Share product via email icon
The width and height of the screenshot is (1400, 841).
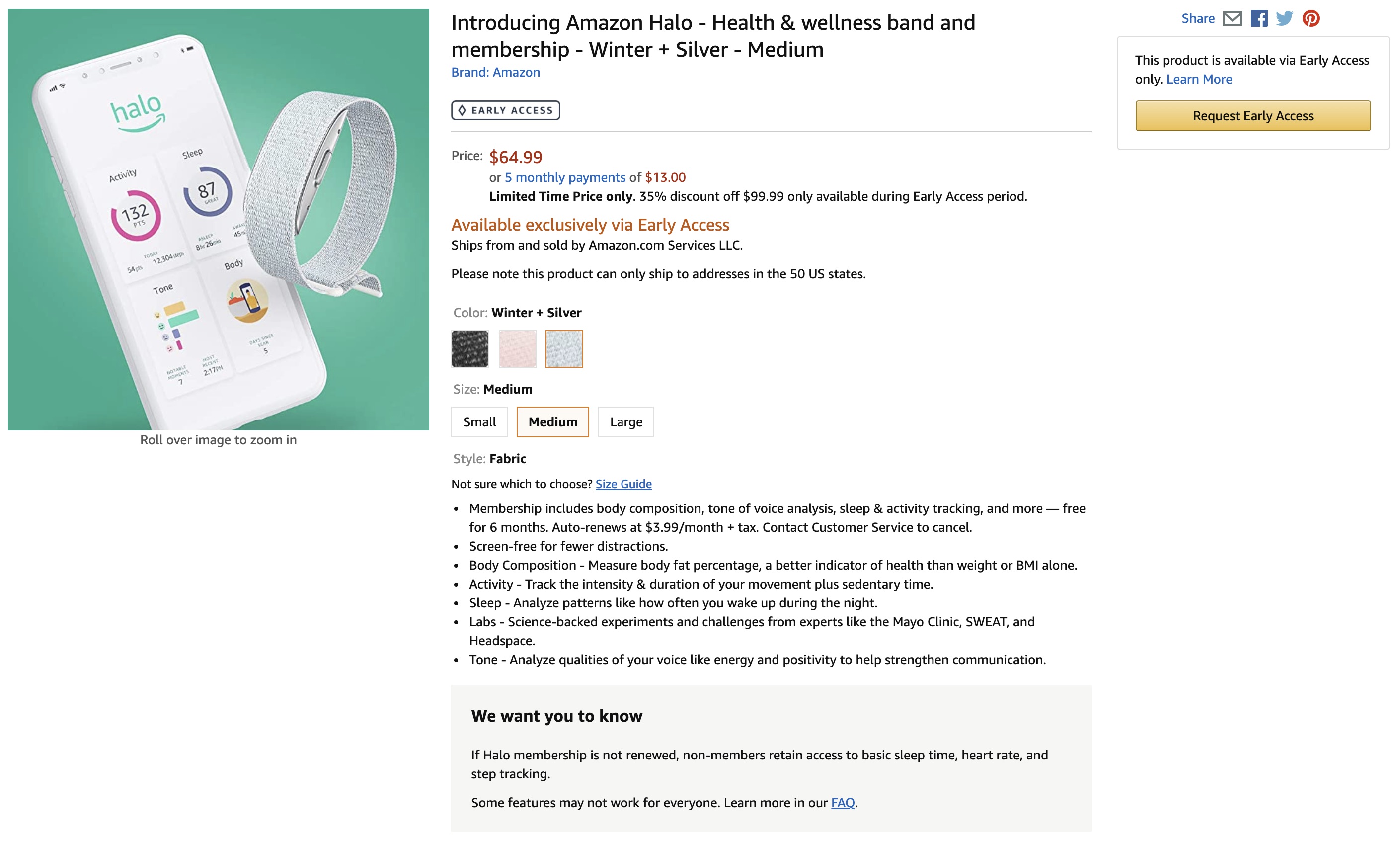click(x=1232, y=19)
